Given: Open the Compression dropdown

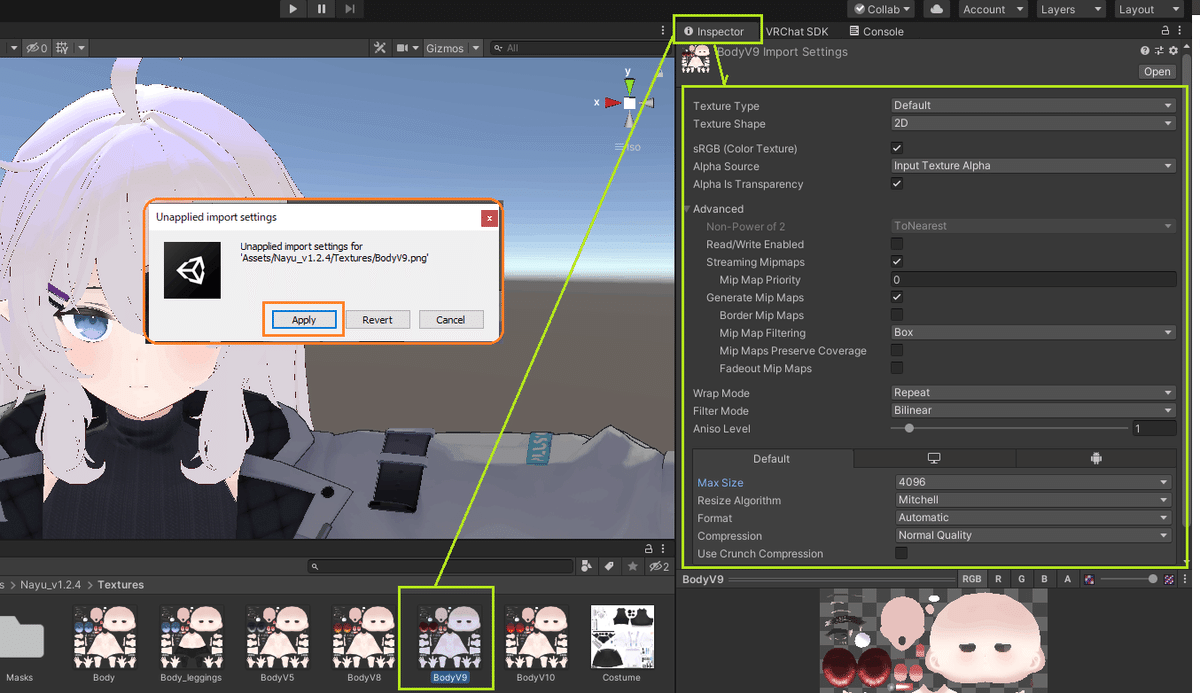Looking at the screenshot, I should [1033, 535].
